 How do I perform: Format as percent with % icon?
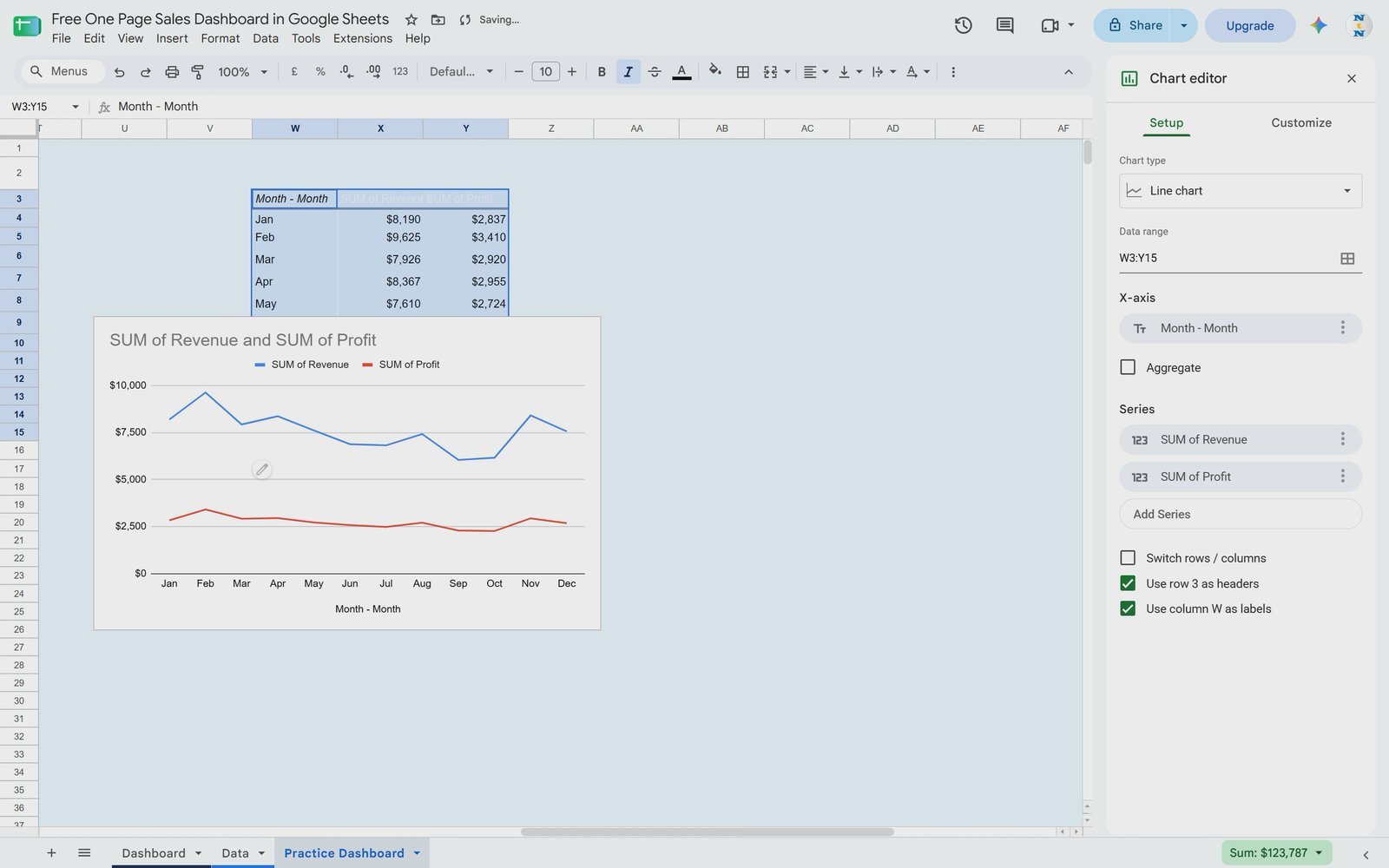[x=320, y=72]
